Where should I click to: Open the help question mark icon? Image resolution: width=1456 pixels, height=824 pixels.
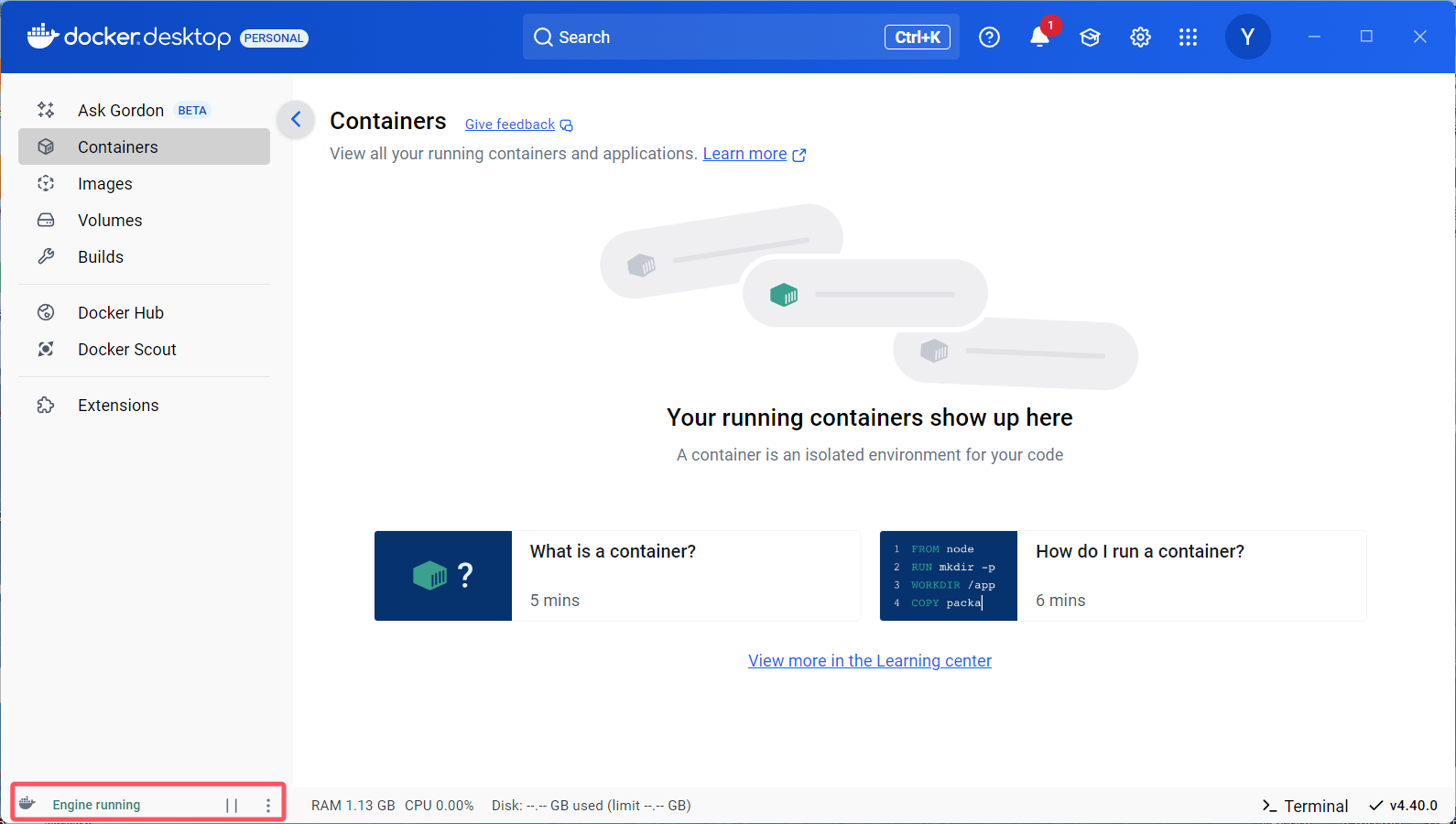click(989, 37)
